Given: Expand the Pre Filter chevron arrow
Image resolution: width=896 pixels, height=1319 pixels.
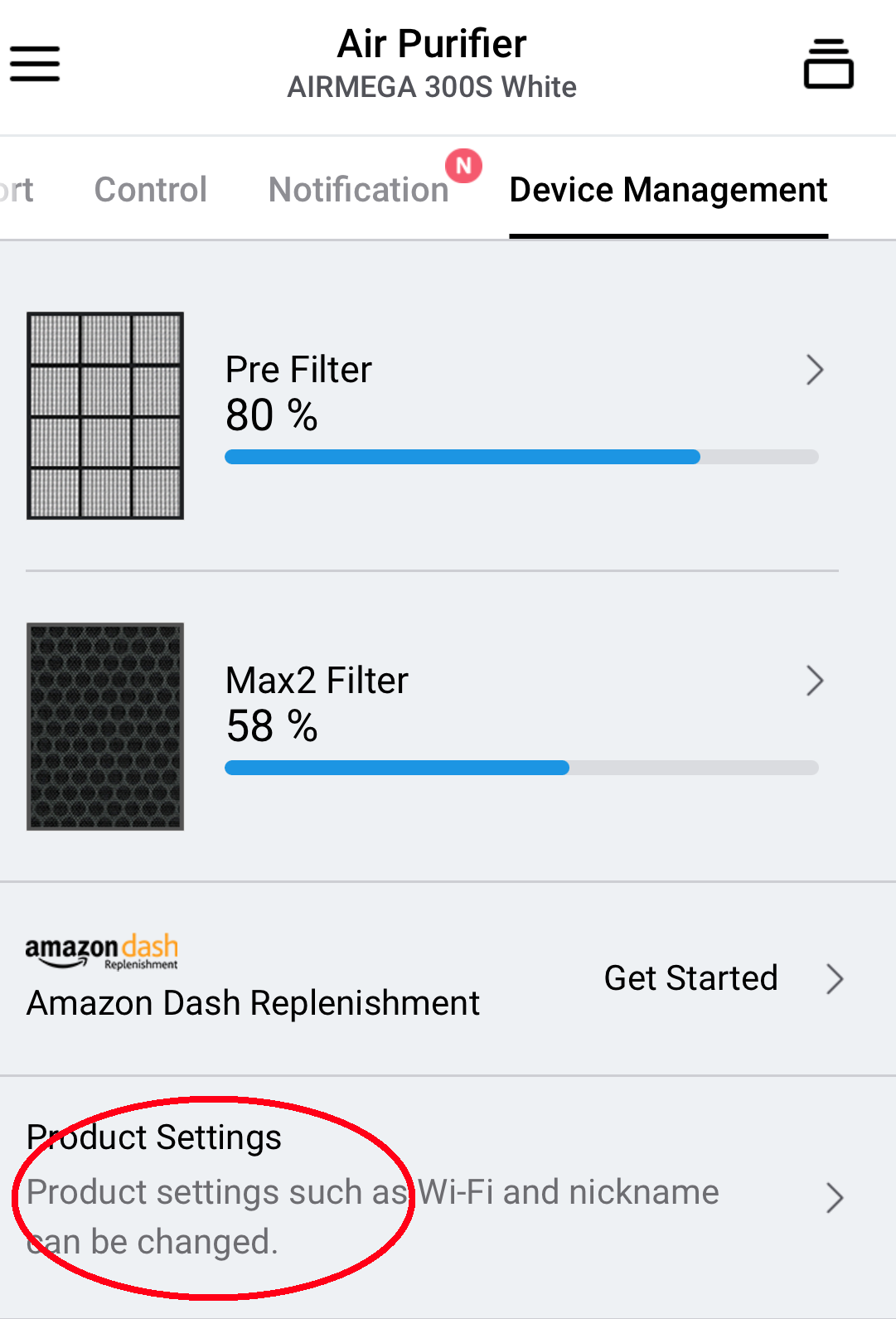Looking at the screenshot, I should [815, 370].
